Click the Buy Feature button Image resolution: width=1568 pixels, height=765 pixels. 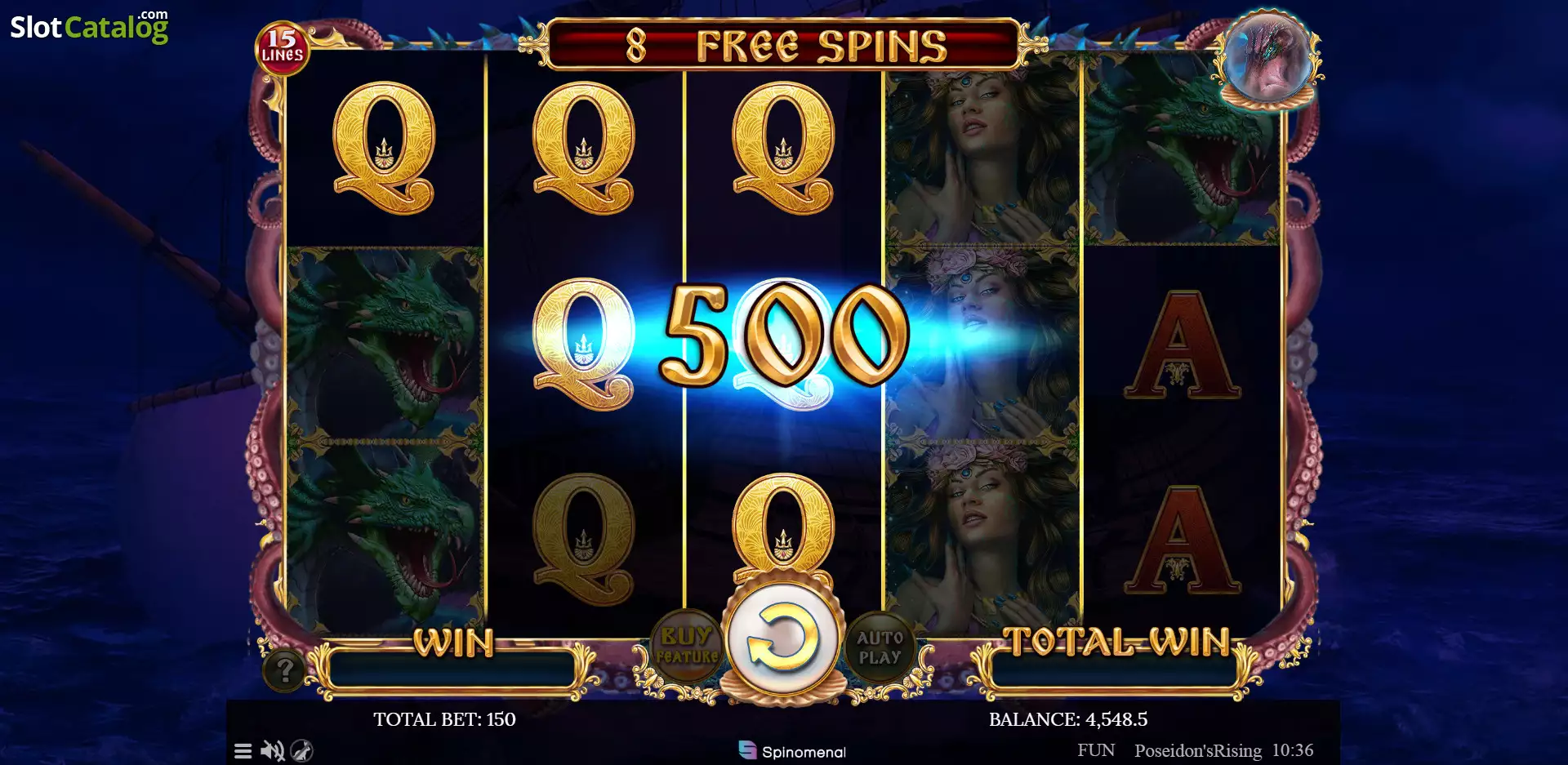687,646
